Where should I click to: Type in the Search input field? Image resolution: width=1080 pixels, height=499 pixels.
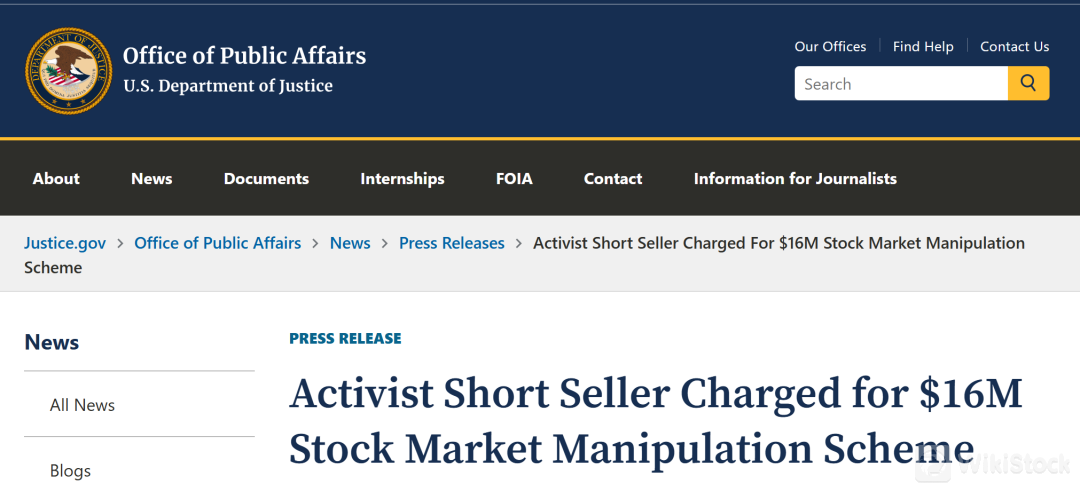[900, 84]
